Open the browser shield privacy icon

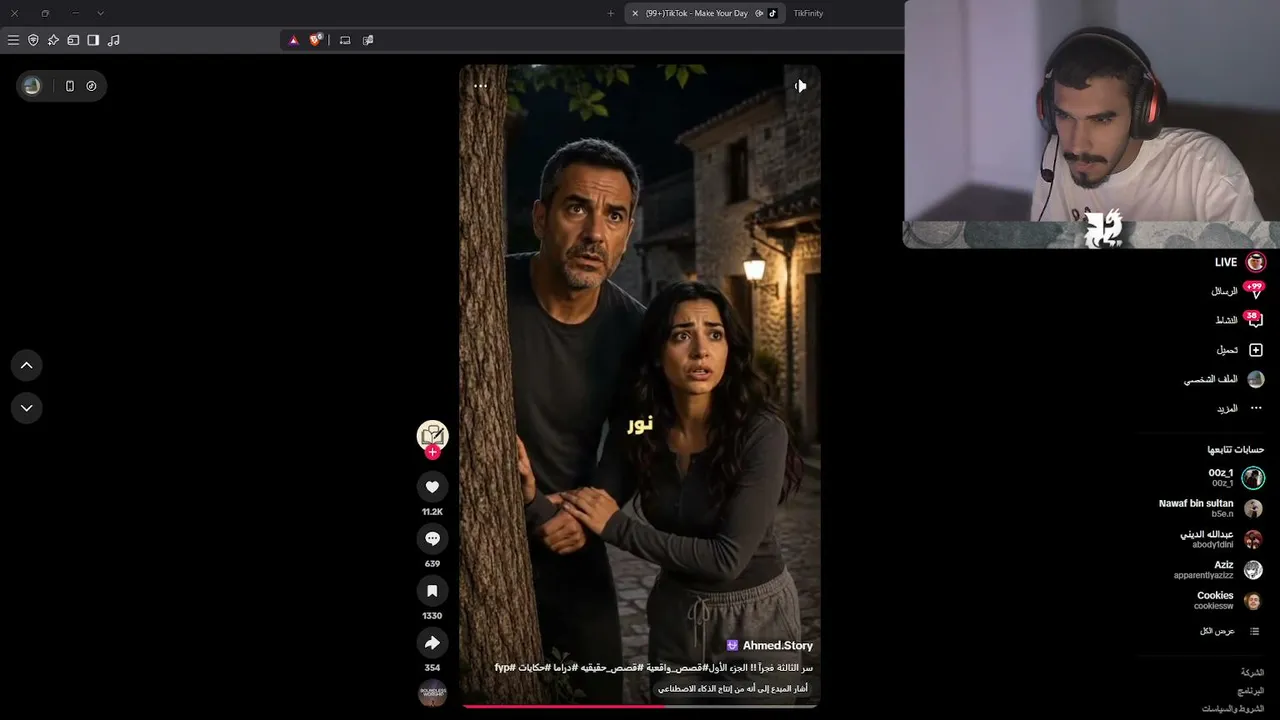click(x=33, y=40)
